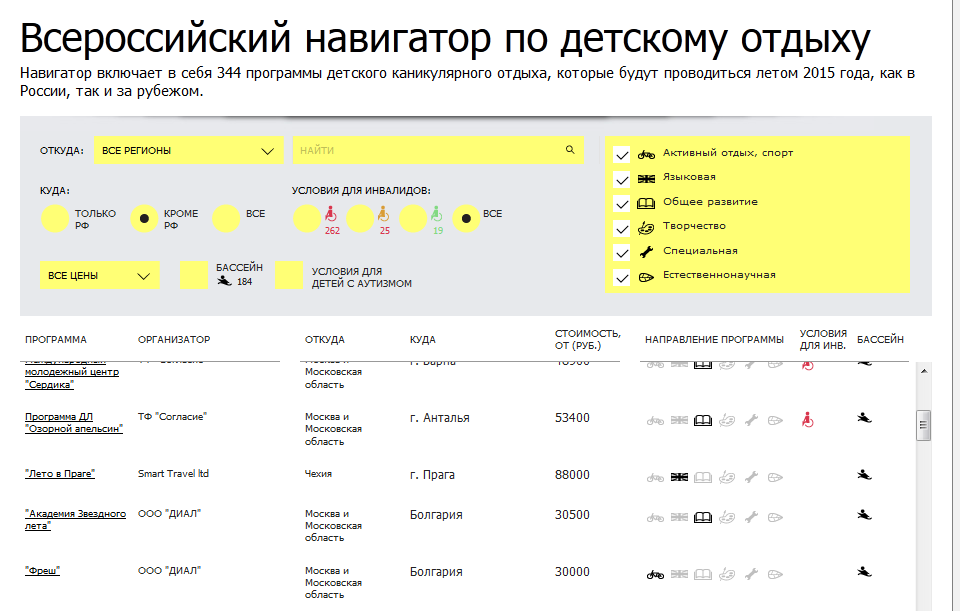Open Академия Звездного лета link
This screenshot has height=611, width=960.
tap(75, 519)
